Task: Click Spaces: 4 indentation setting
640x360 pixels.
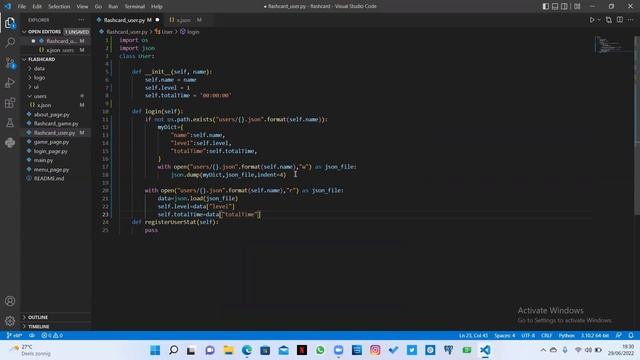Action: (x=504, y=336)
